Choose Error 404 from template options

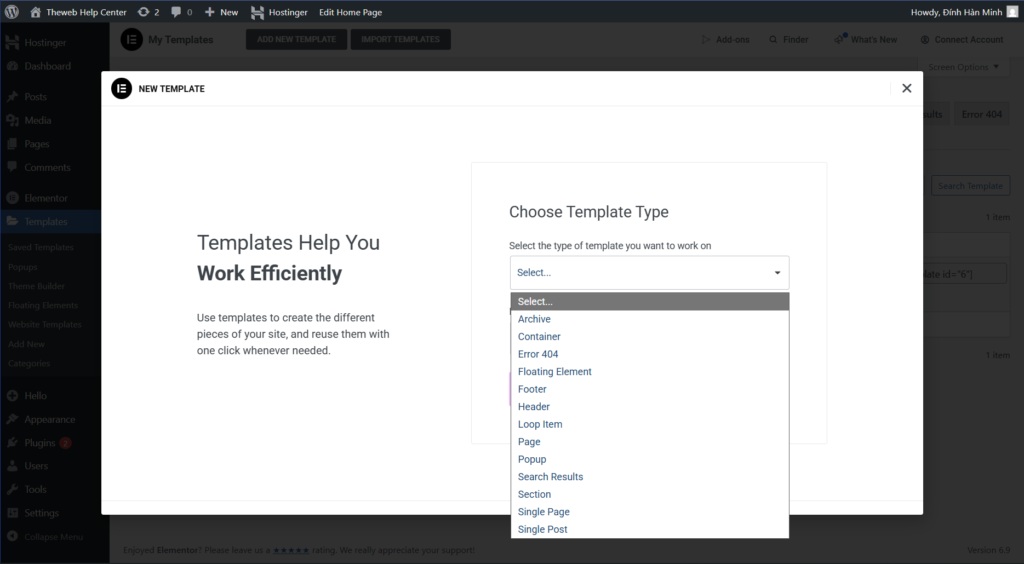[538, 354]
